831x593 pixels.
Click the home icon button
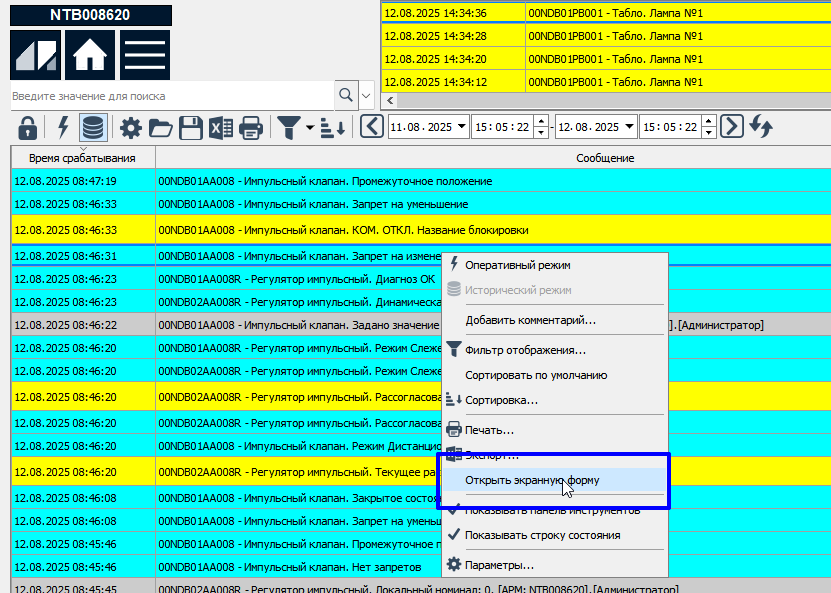[90, 55]
